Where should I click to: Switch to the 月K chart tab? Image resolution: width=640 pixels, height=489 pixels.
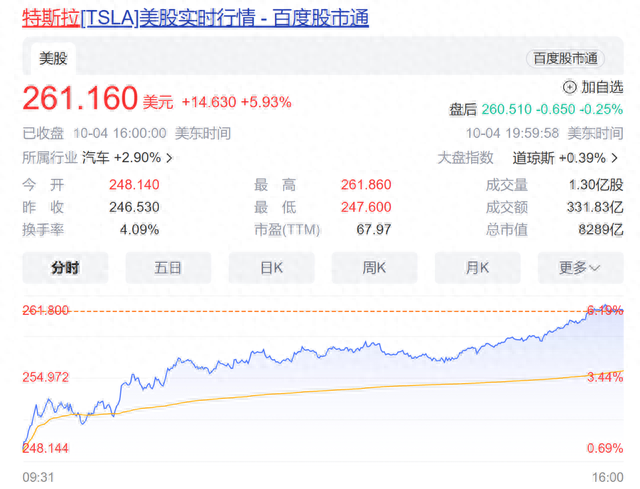coord(478,268)
